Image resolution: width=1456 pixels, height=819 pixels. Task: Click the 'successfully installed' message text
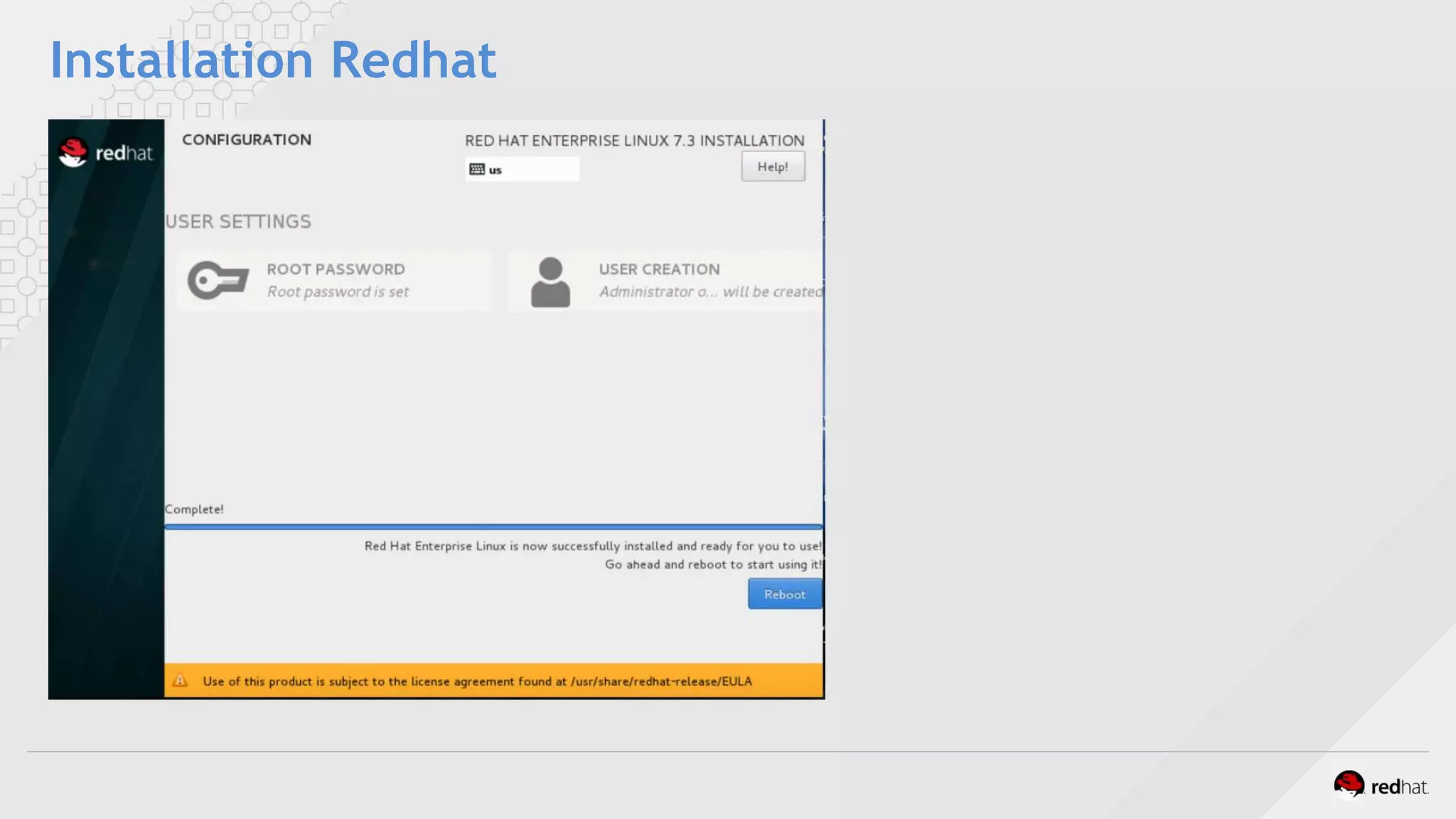tap(592, 546)
